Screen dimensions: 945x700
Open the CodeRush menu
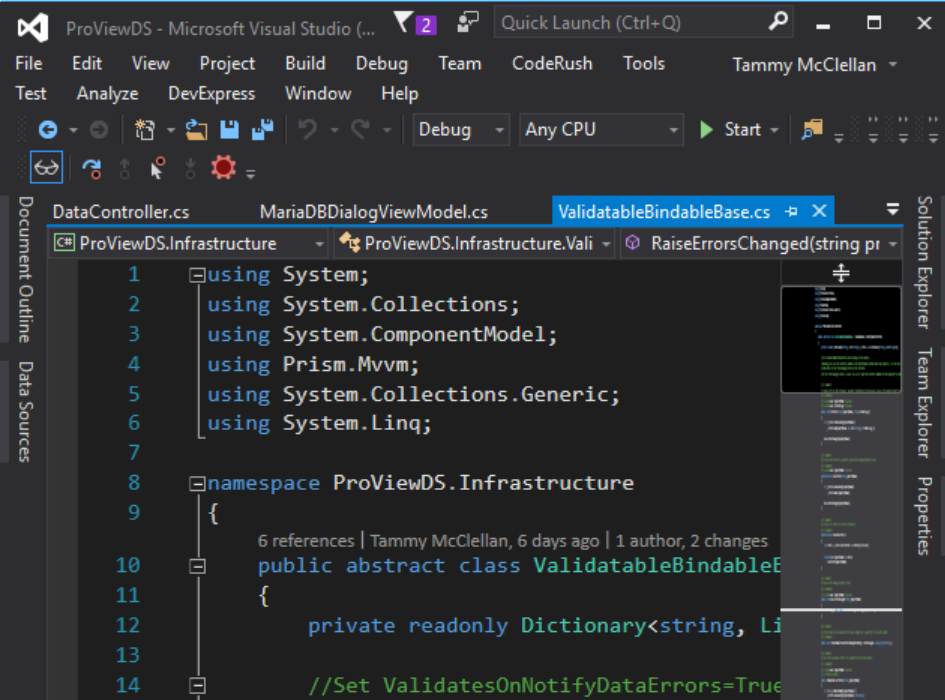point(552,63)
